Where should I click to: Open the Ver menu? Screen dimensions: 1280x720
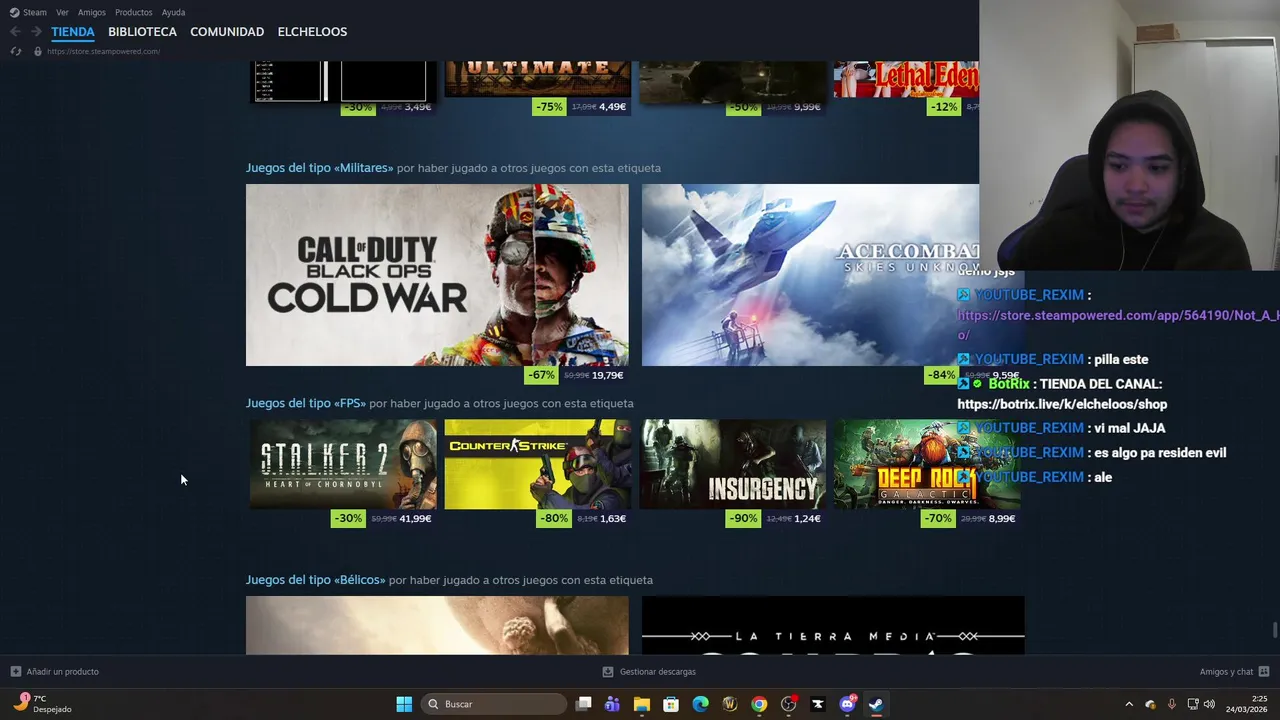click(62, 12)
